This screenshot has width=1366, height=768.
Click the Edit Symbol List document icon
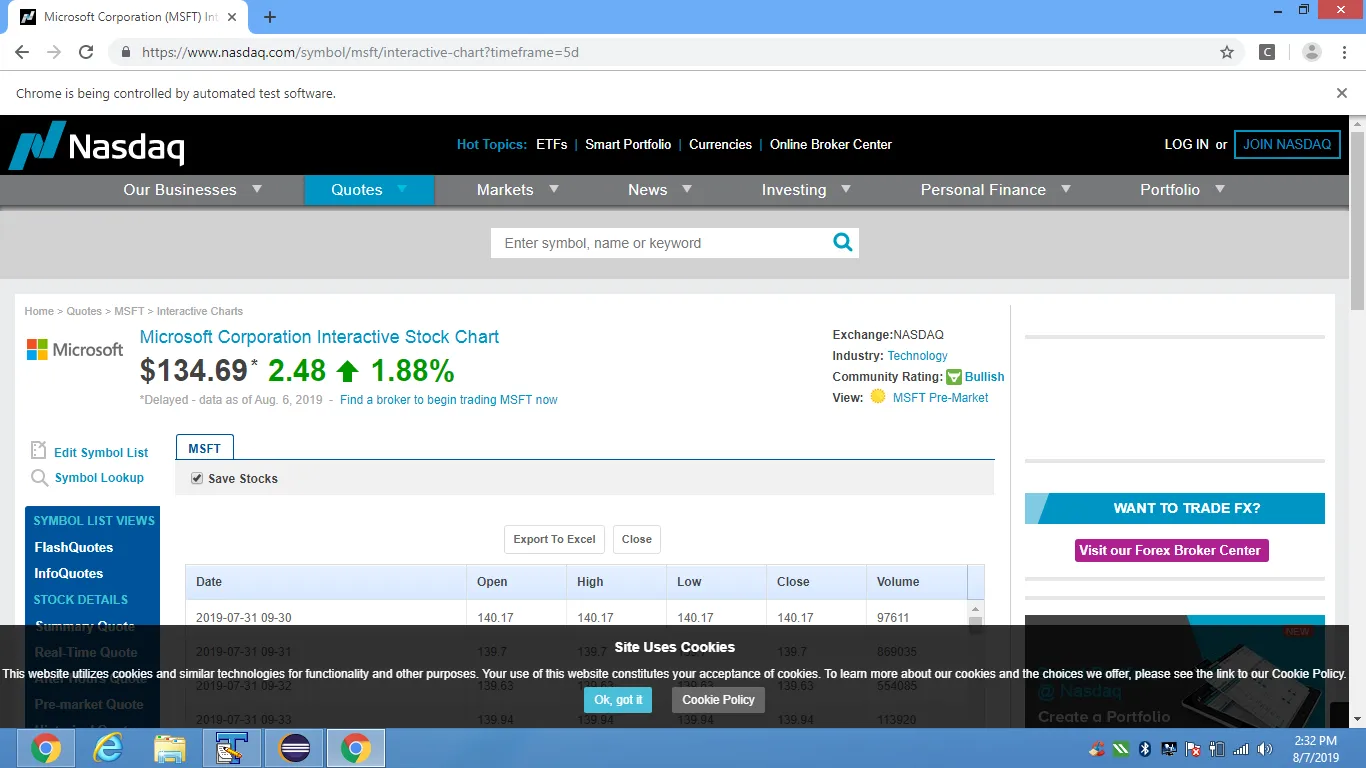pyautogui.click(x=39, y=451)
